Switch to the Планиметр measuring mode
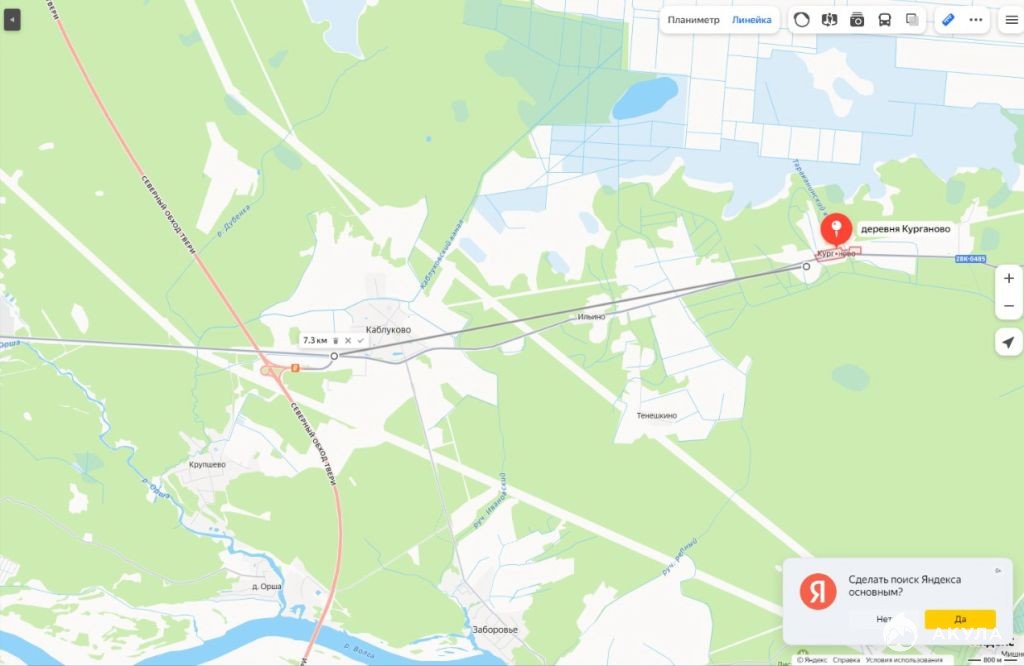The height and width of the screenshot is (666, 1024). coord(693,20)
